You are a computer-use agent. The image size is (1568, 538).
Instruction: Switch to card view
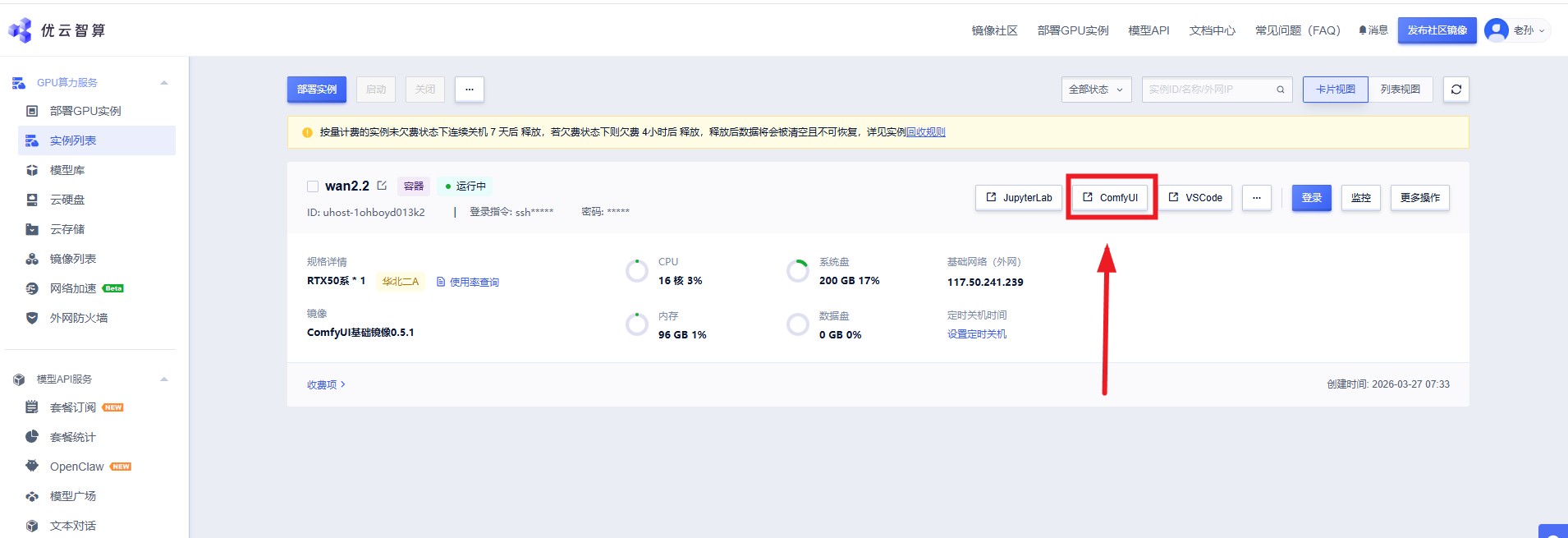(1335, 90)
